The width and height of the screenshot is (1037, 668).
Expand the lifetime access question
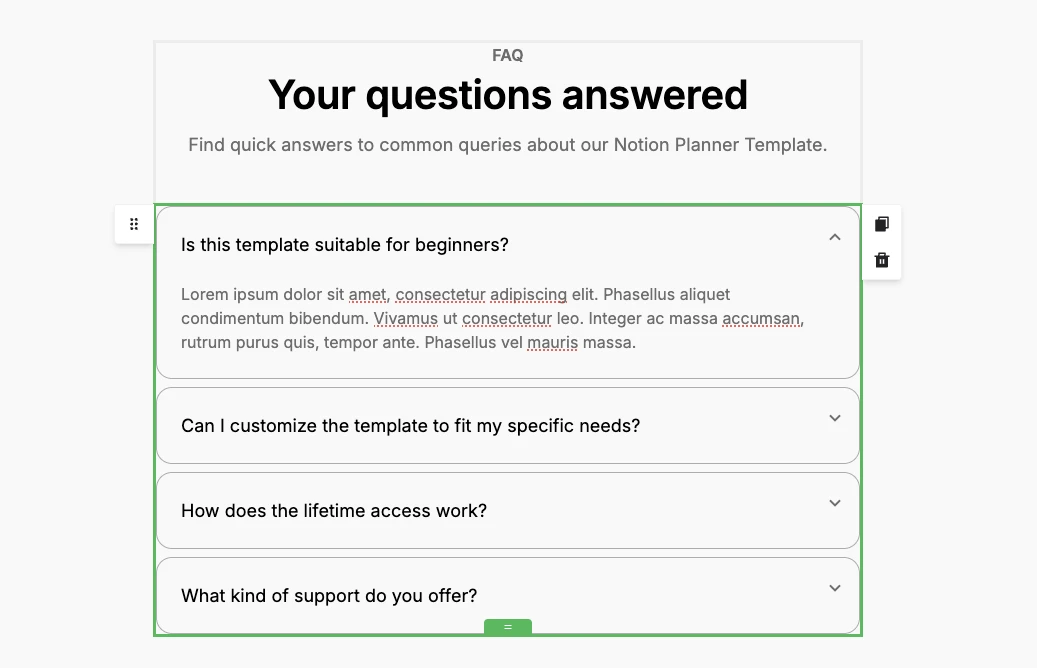pyautogui.click(x=834, y=503)
